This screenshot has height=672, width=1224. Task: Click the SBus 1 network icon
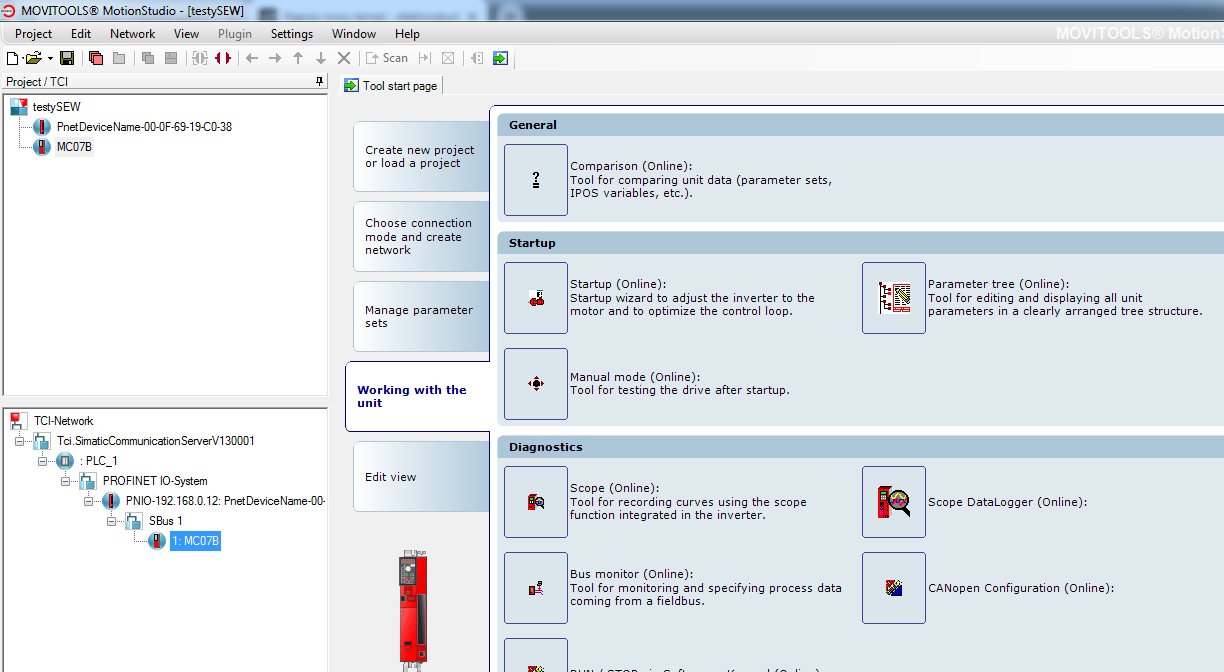point(134,521)
